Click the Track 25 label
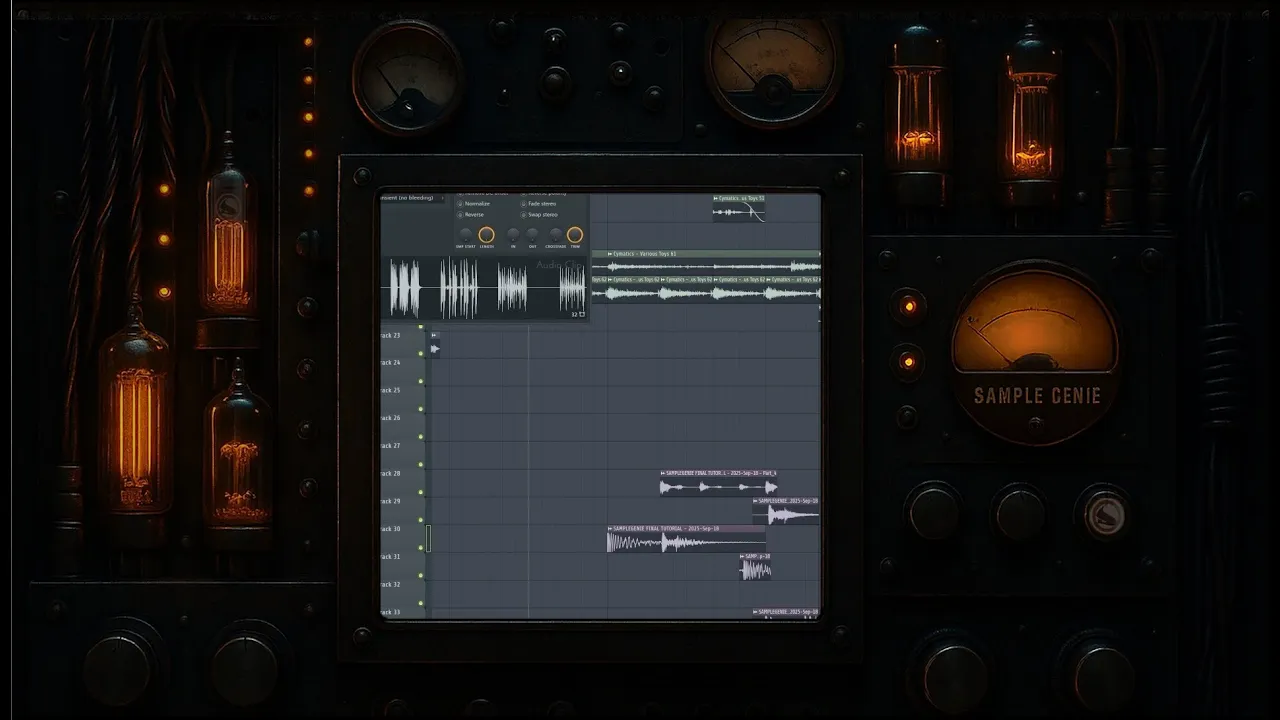This screenshot has width=1280, height=720. (x=390, y=390)
